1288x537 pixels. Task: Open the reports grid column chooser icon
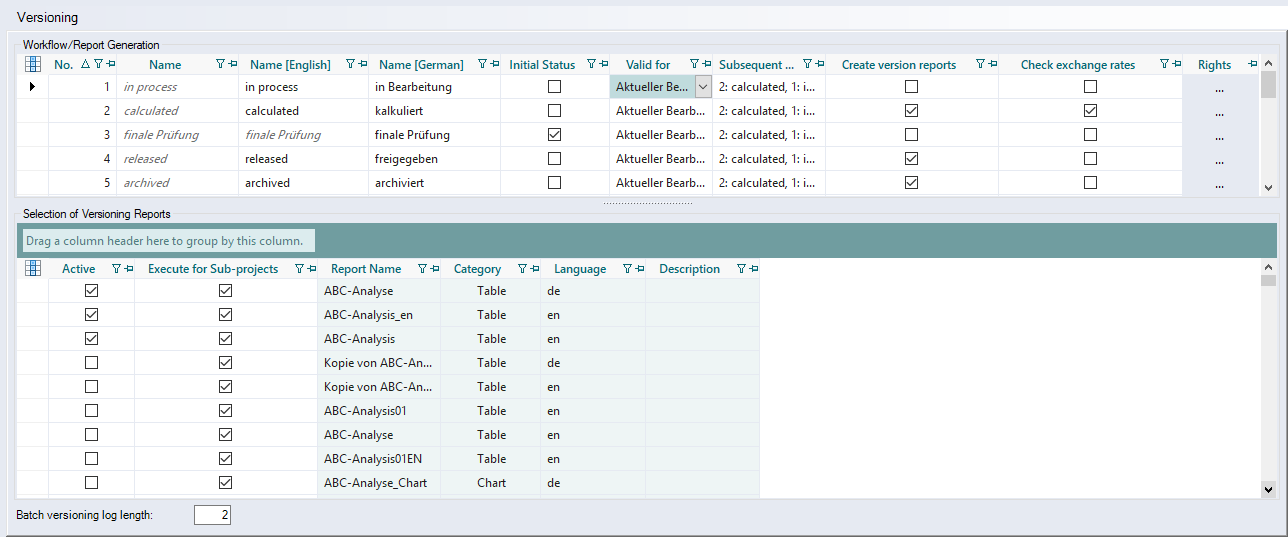tap(32, 268)
